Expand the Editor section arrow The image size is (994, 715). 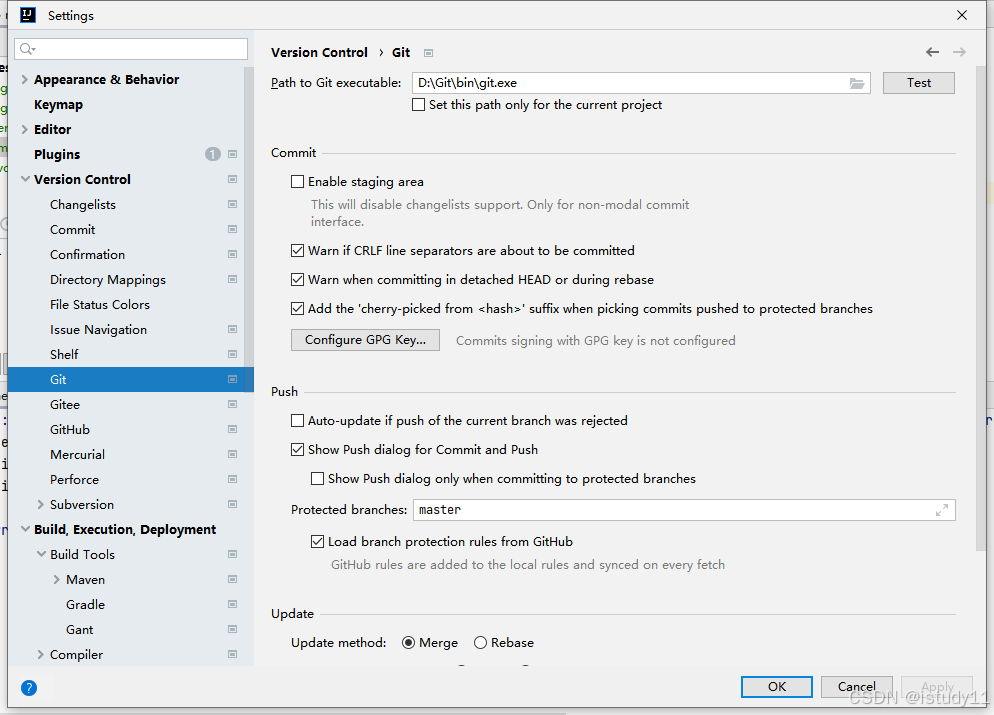[25, 129]
